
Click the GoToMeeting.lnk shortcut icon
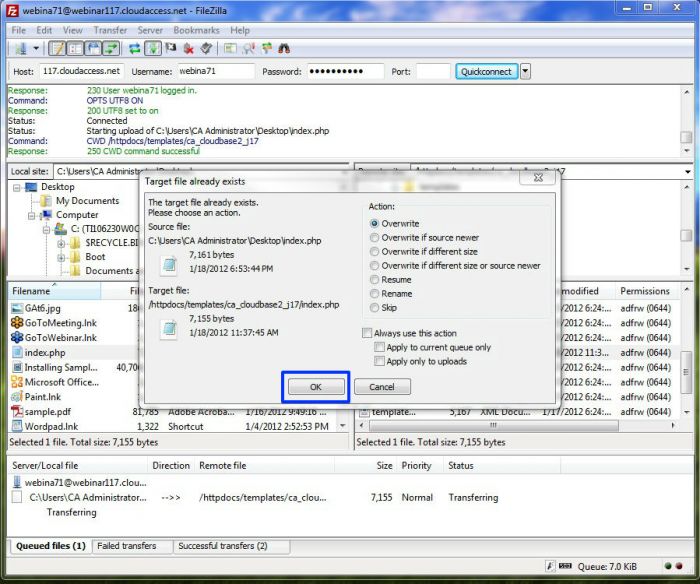(17, 322)
